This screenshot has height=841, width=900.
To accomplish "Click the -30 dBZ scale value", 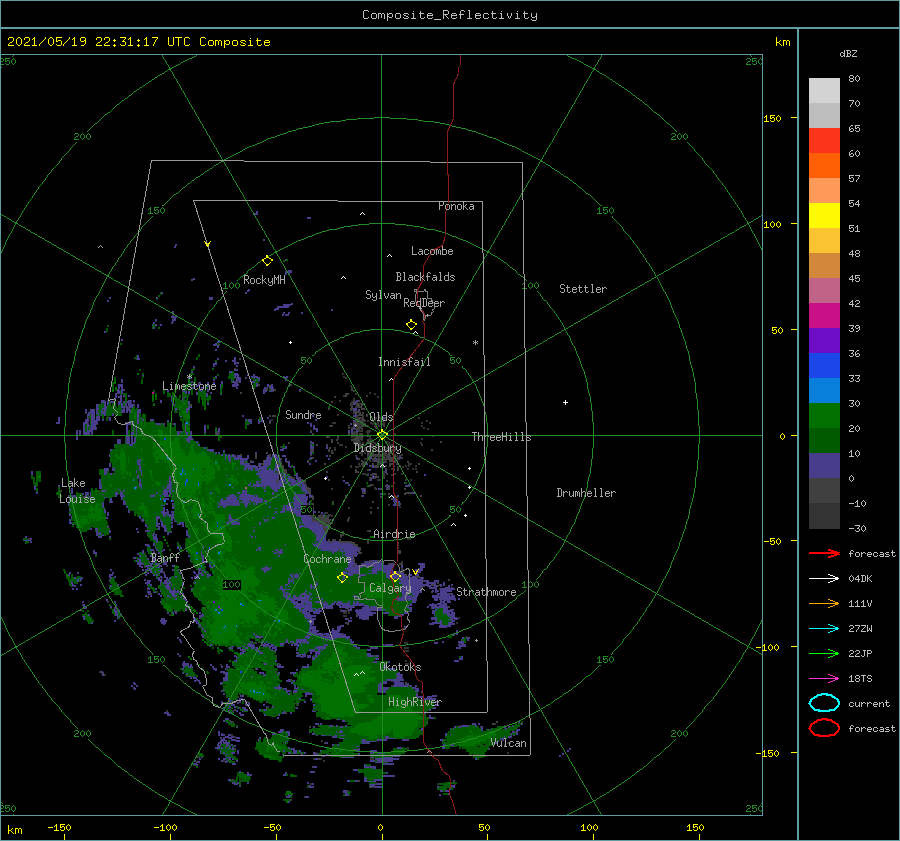I will pyautogui.click(x=857, y=528).
